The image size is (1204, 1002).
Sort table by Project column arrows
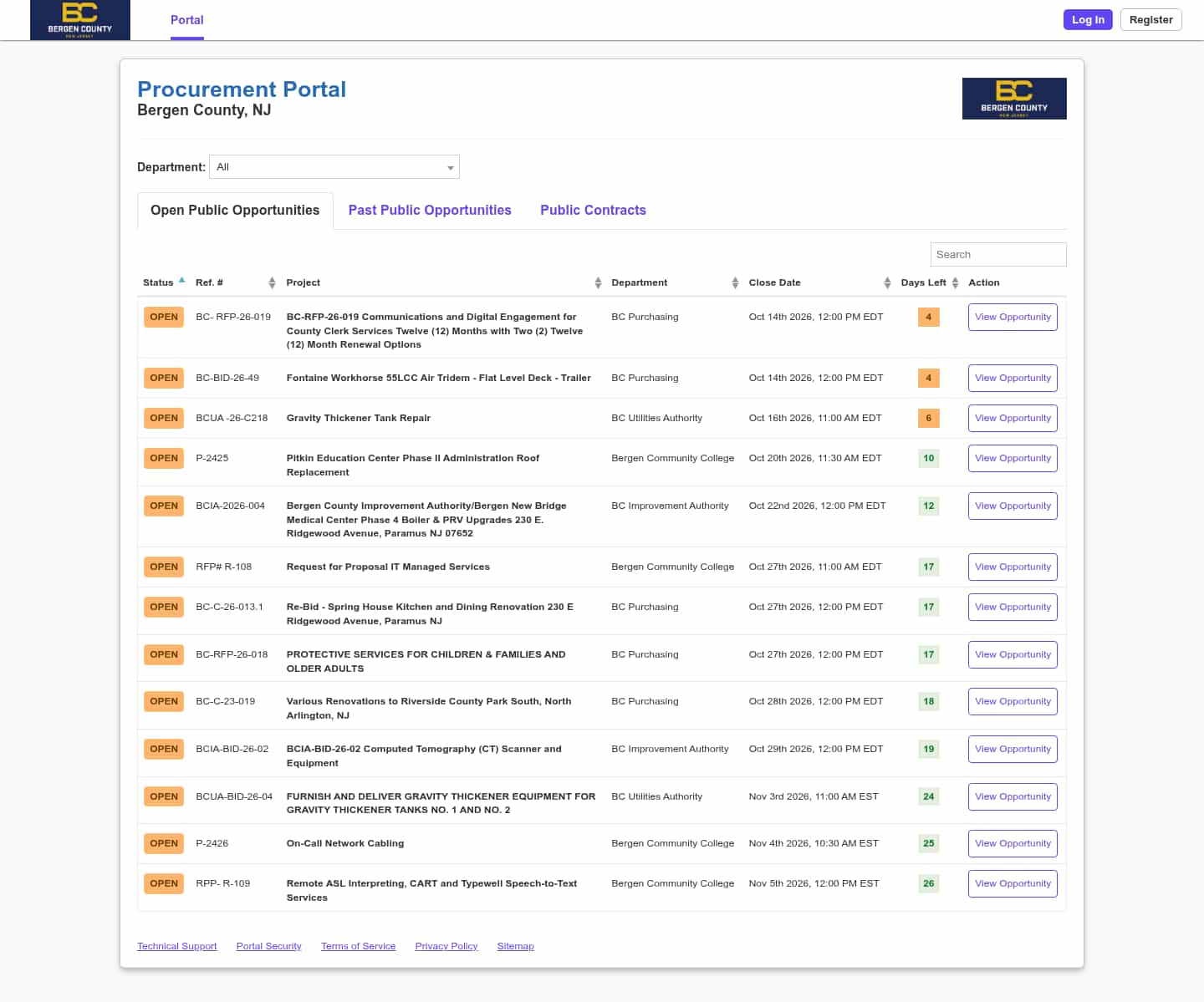click(x=598, y=283)
